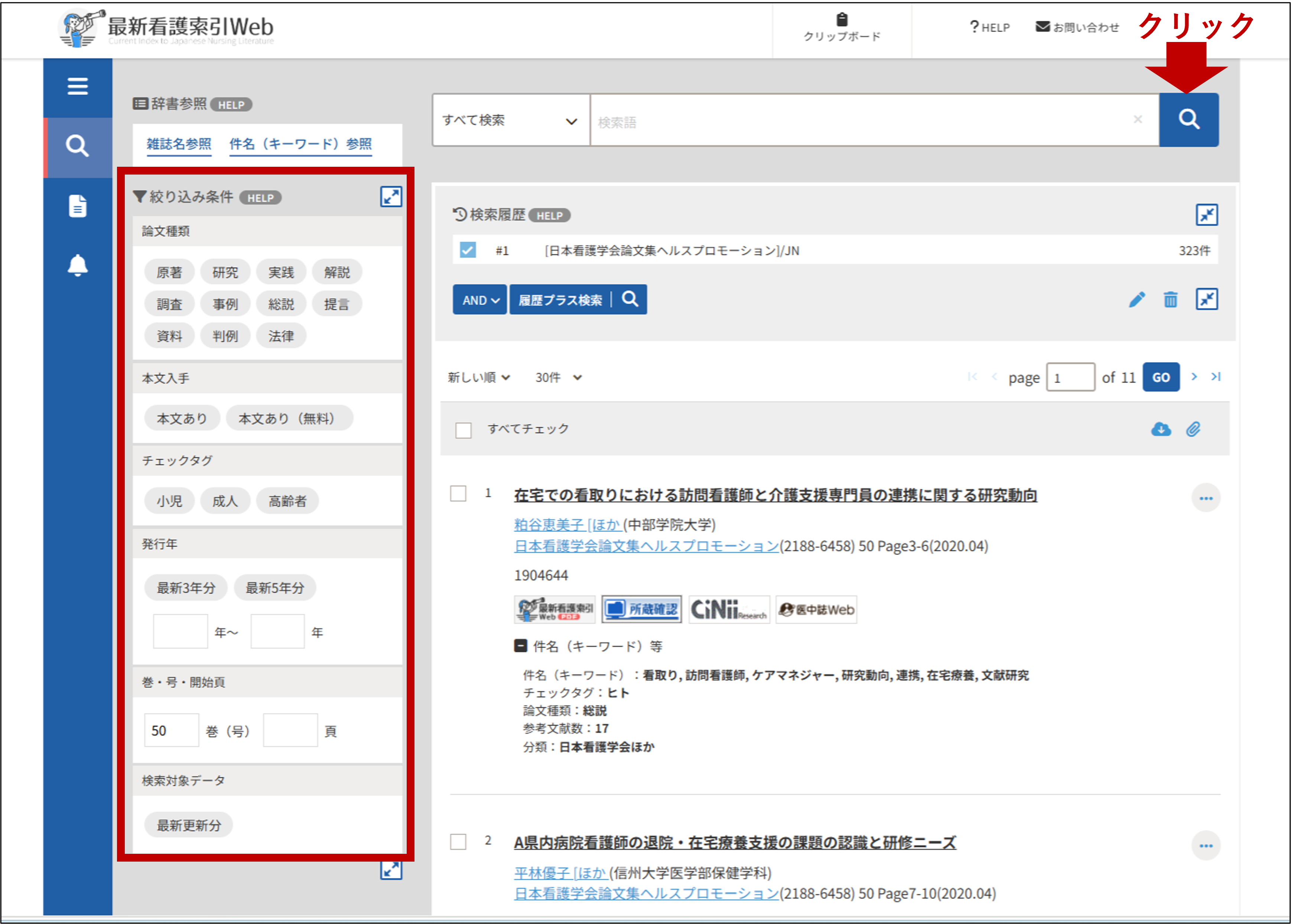Open the 30件 results-per-page dropdown
The height and width of the screenshot is (924, 1291).
558,377
